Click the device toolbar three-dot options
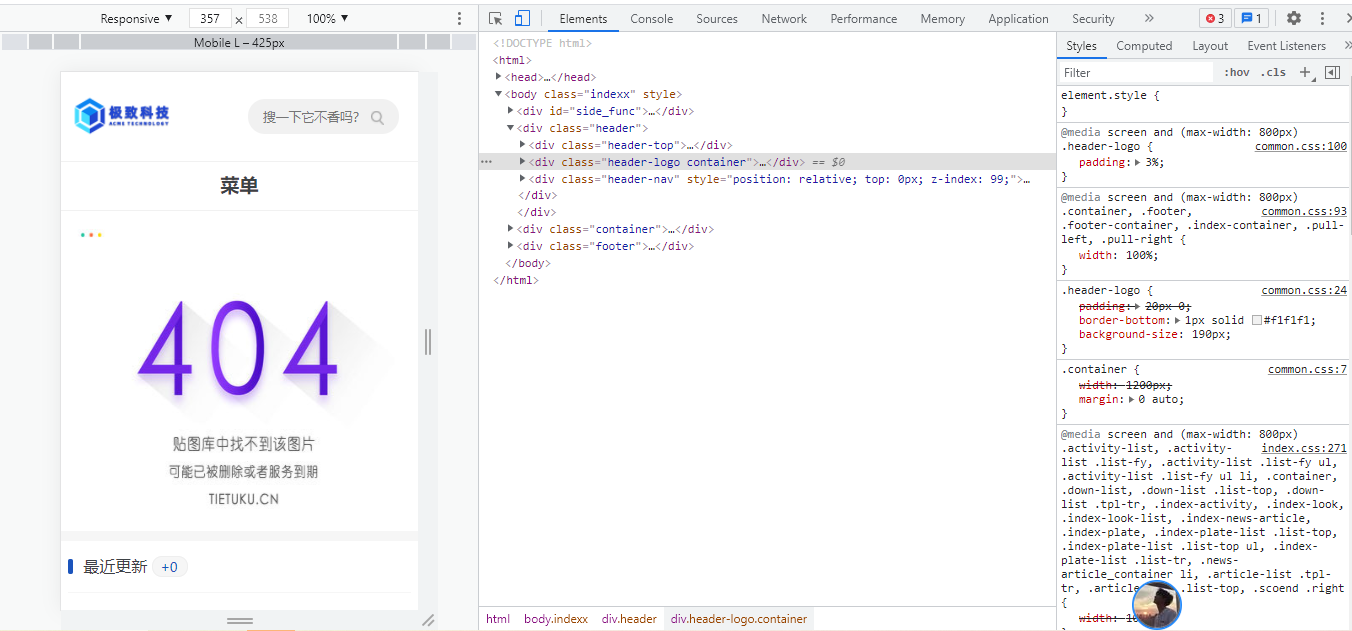This screenshot has height=631, width=1352. tap(460, 18)
